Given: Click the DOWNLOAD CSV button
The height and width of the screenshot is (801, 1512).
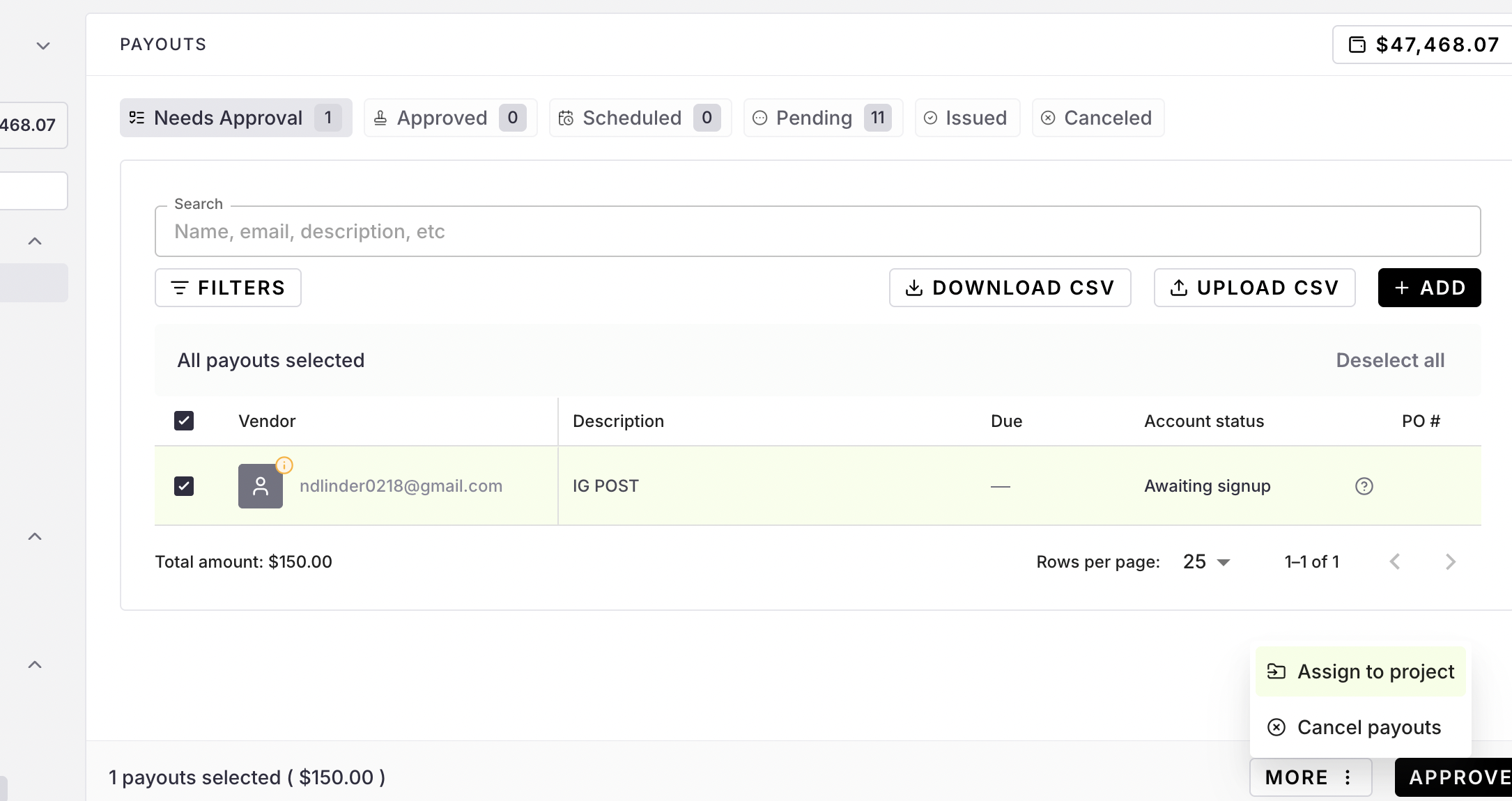Looking at the screenshot, I should point(1010,288).
